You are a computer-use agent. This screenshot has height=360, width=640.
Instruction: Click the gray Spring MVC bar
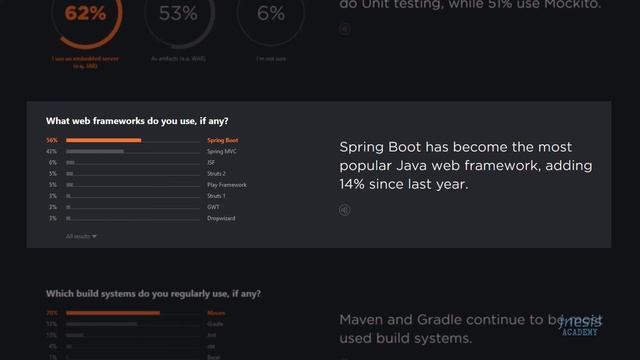[95, 151]
